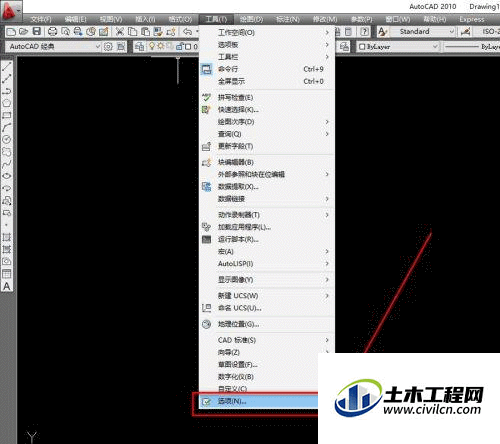The height and width of the screenshot is (444, 500).
Task: Expand the AutoLISP(I) submenu
Action: [x=267, y=264]
